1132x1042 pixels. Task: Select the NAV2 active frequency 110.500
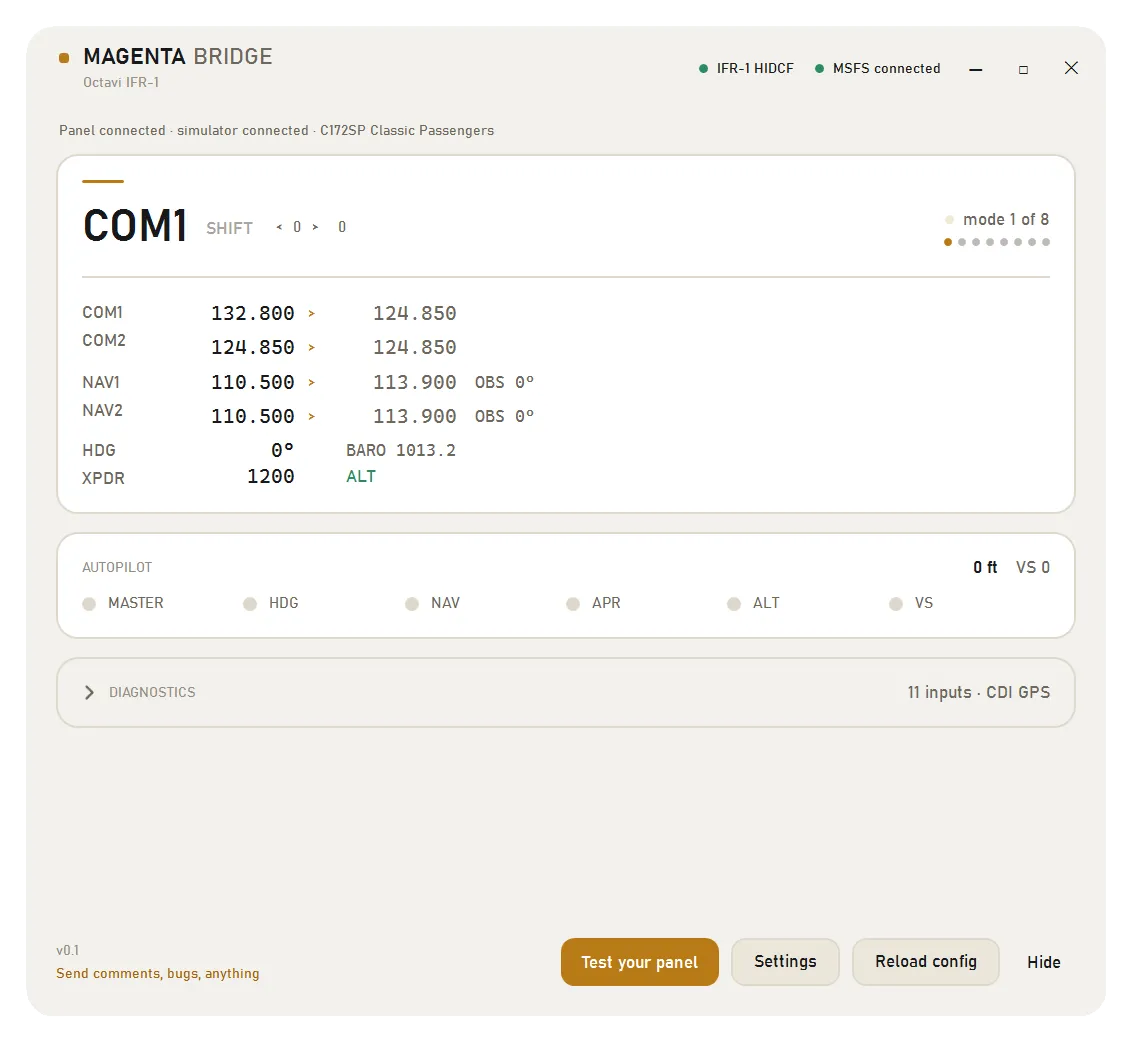coord(253,416)
